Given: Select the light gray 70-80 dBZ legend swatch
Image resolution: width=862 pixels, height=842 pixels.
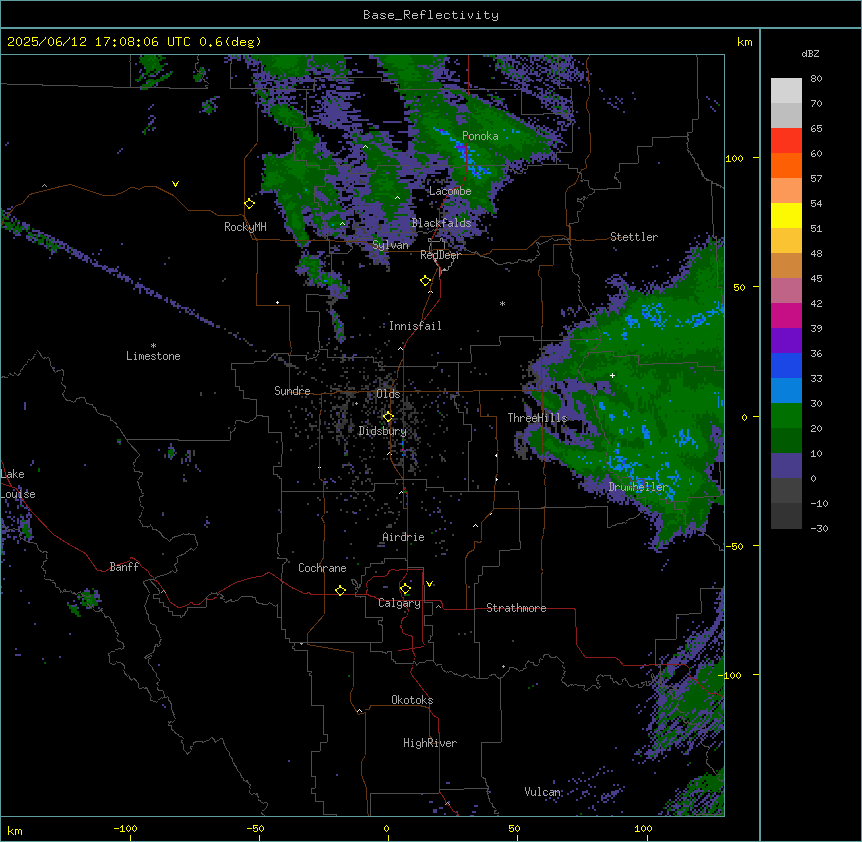Looking at the screenshot, I should [x=786, y=91].
